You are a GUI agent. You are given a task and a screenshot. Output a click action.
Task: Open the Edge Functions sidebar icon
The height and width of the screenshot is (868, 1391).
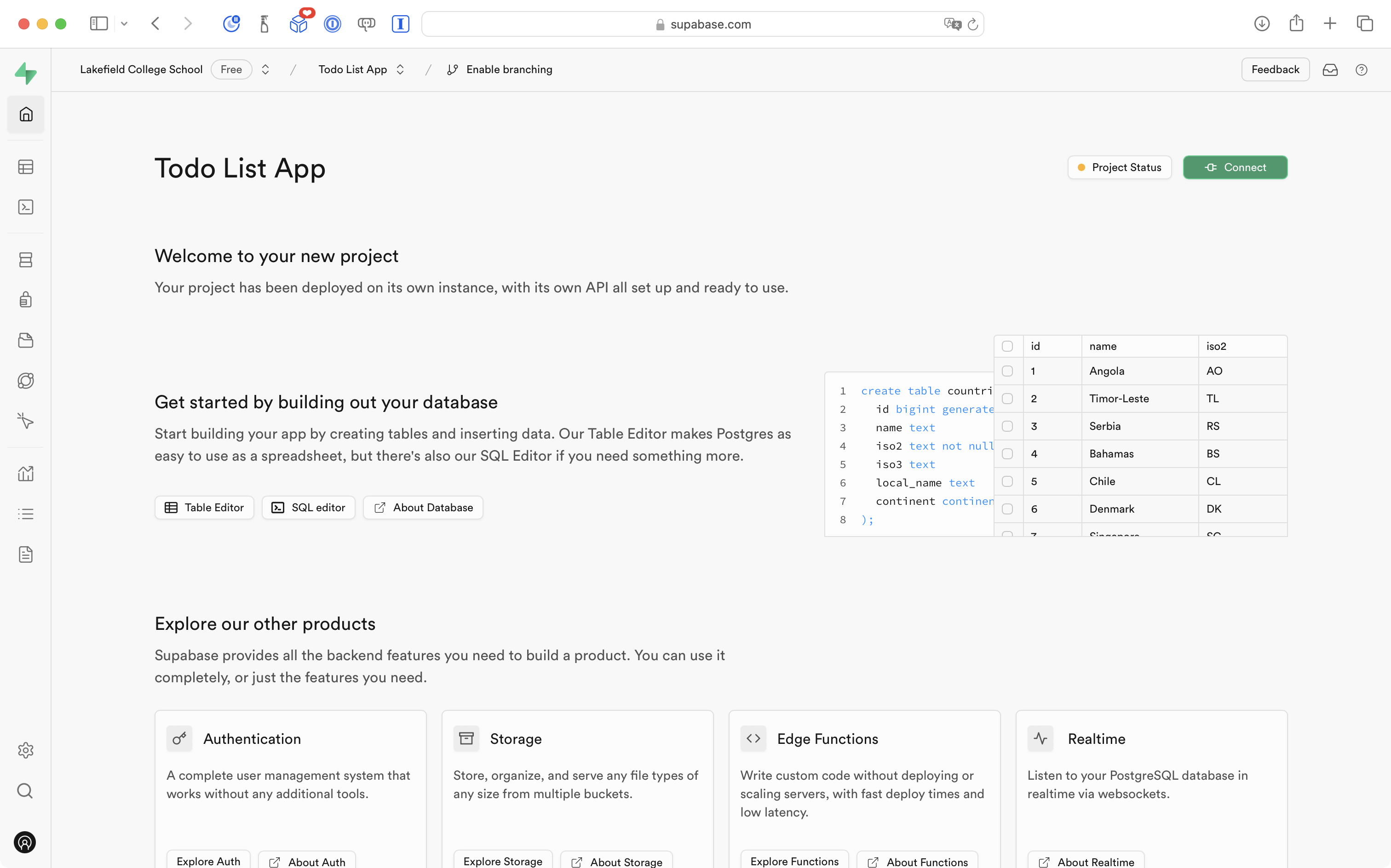click(x=26, y=381)
